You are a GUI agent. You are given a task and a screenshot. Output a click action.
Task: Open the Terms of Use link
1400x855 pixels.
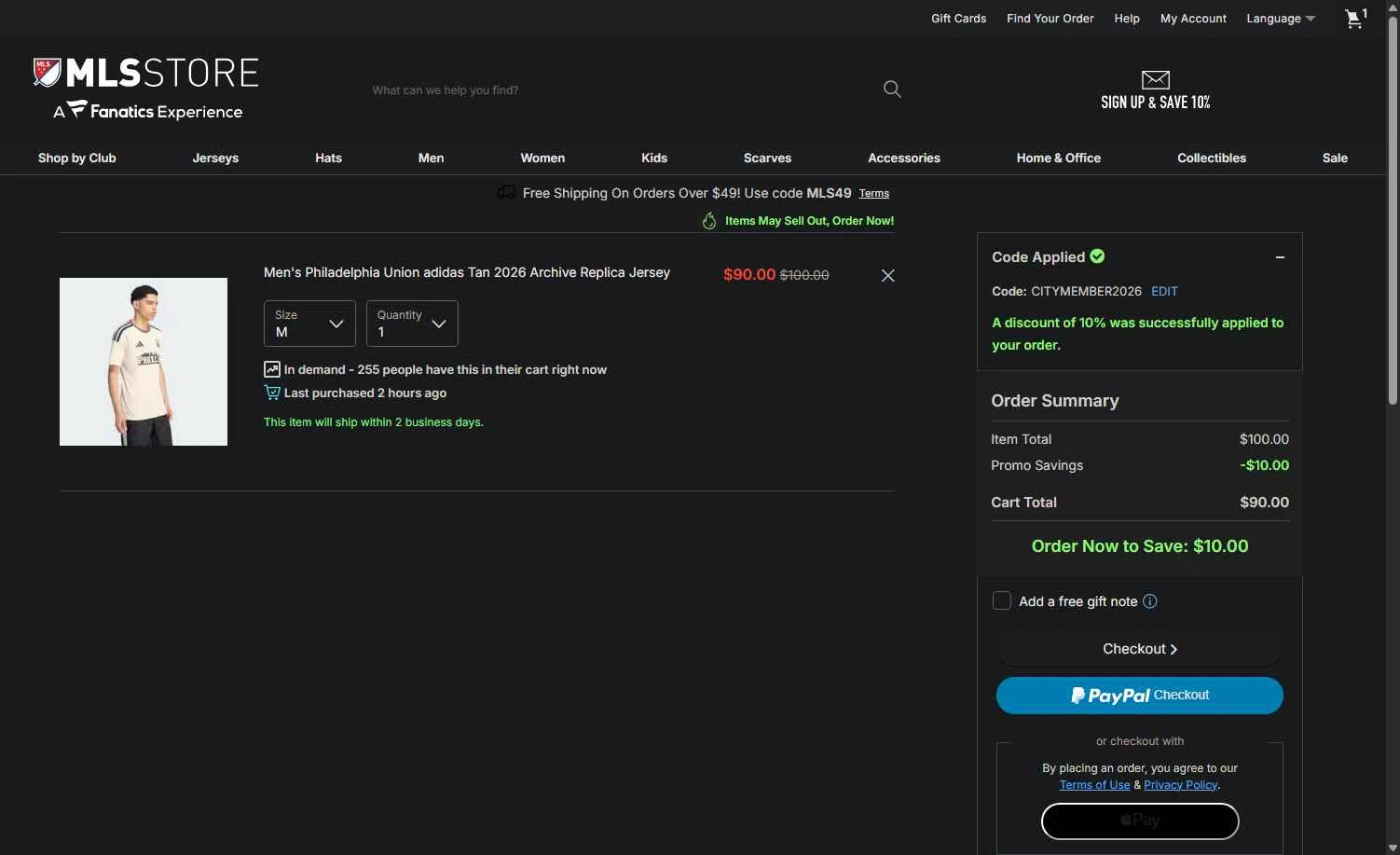tap(1094, 785)
